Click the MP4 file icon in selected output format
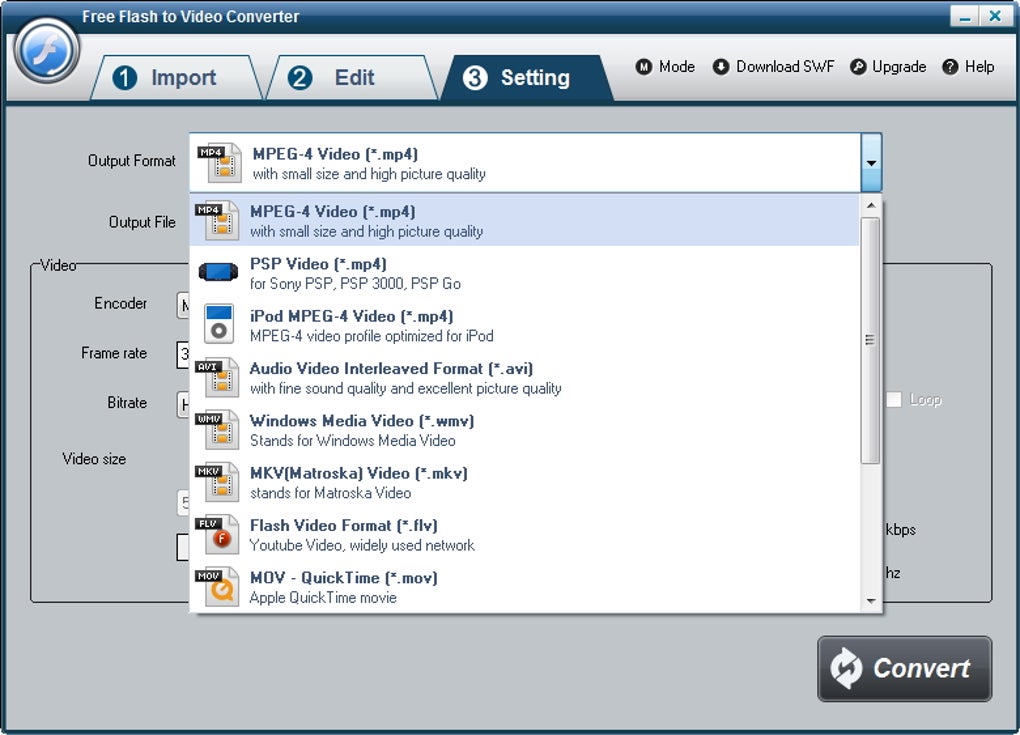 tap(219, 163)
